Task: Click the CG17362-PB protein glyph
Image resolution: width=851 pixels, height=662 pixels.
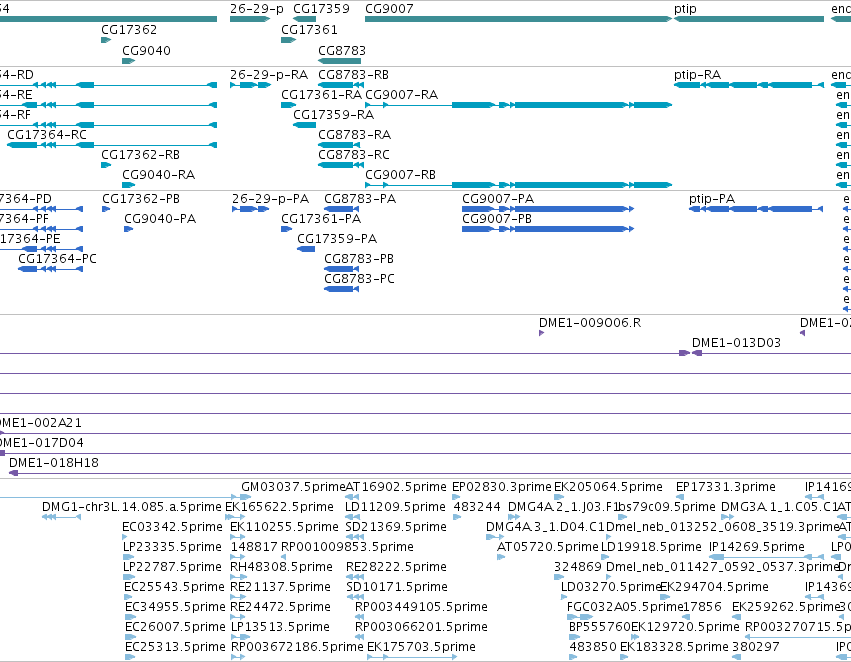Action: click(106, 208)
